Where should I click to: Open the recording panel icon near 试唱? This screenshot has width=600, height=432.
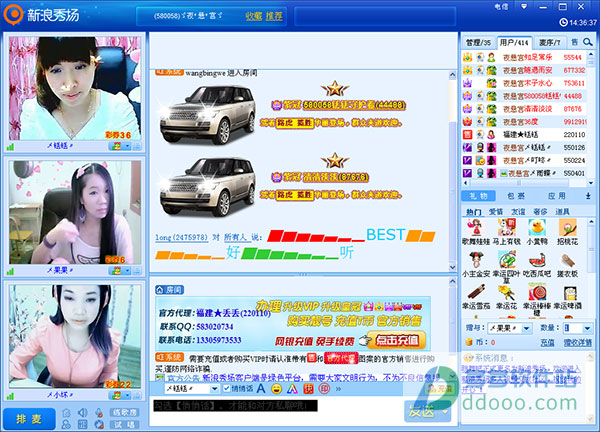(x=82, y=424)
